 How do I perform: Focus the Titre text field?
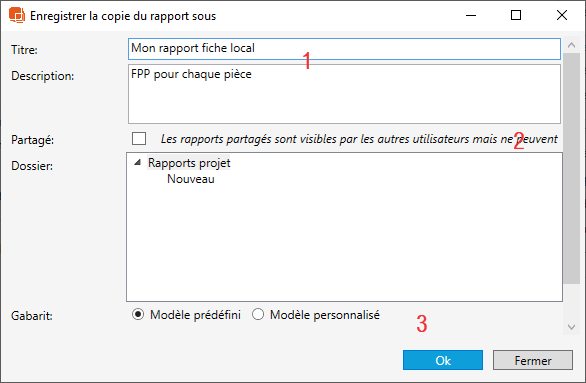[x=344, y=49]
